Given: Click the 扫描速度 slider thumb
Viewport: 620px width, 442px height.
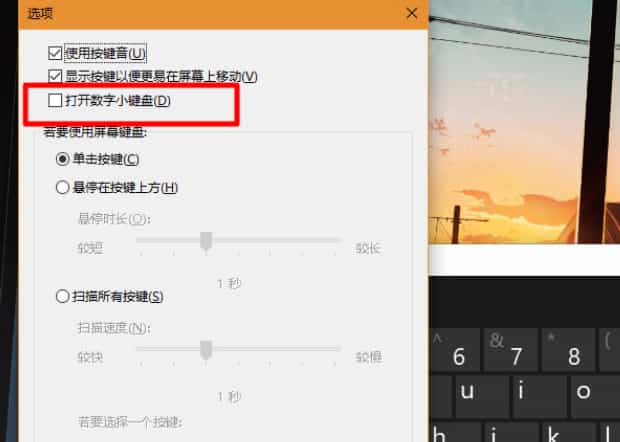Looking at the screenshot, I should coord(206,350).
